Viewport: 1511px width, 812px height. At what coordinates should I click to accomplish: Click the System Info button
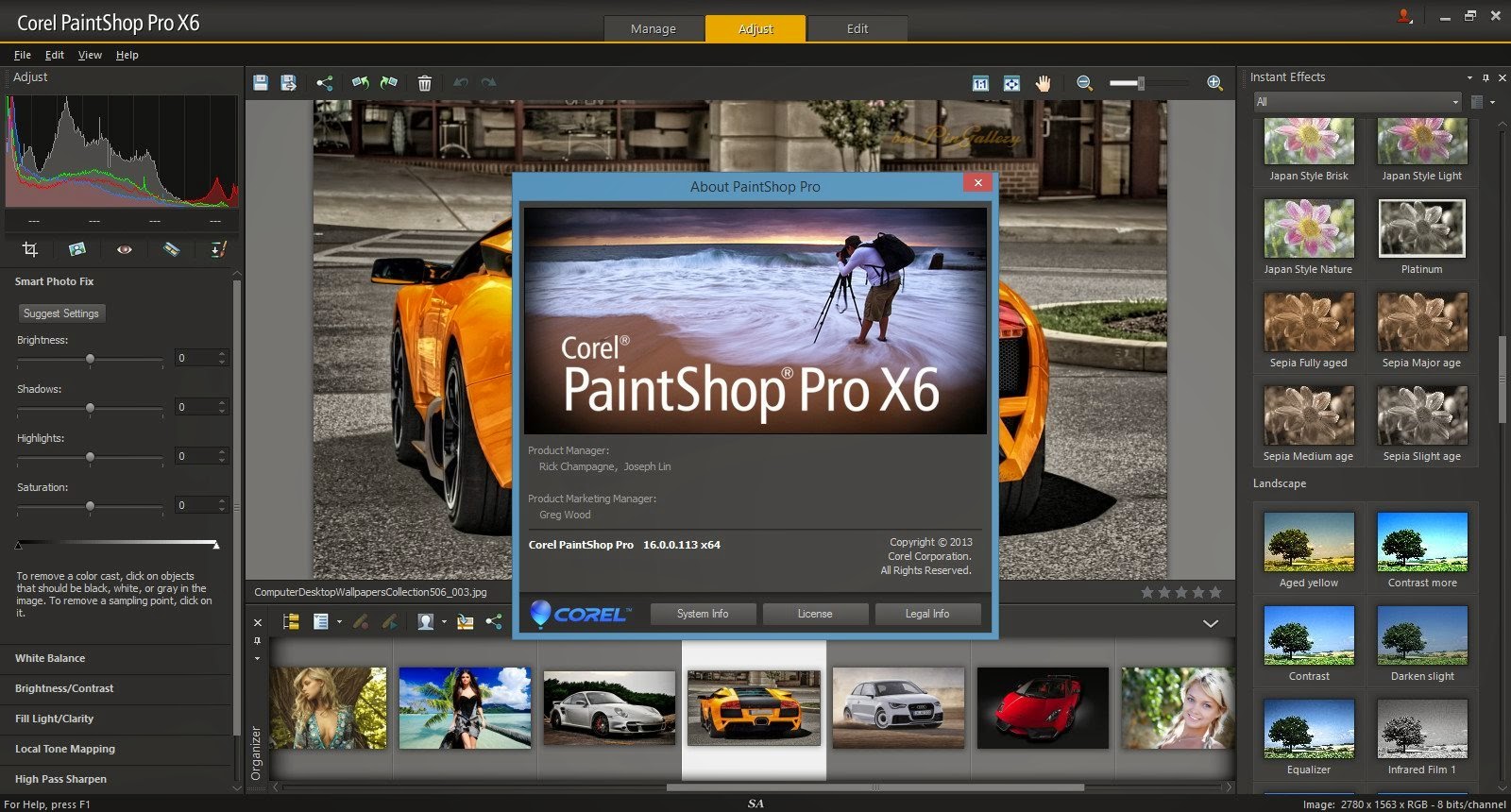click(703, 614)
